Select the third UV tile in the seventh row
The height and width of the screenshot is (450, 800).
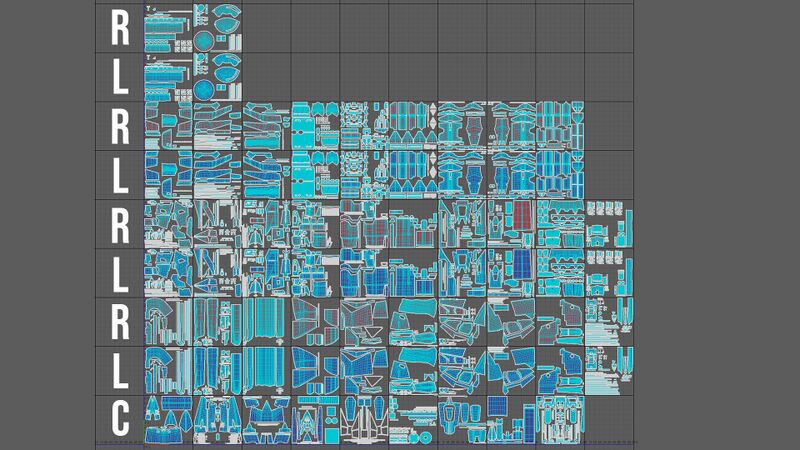click(266, 321)
